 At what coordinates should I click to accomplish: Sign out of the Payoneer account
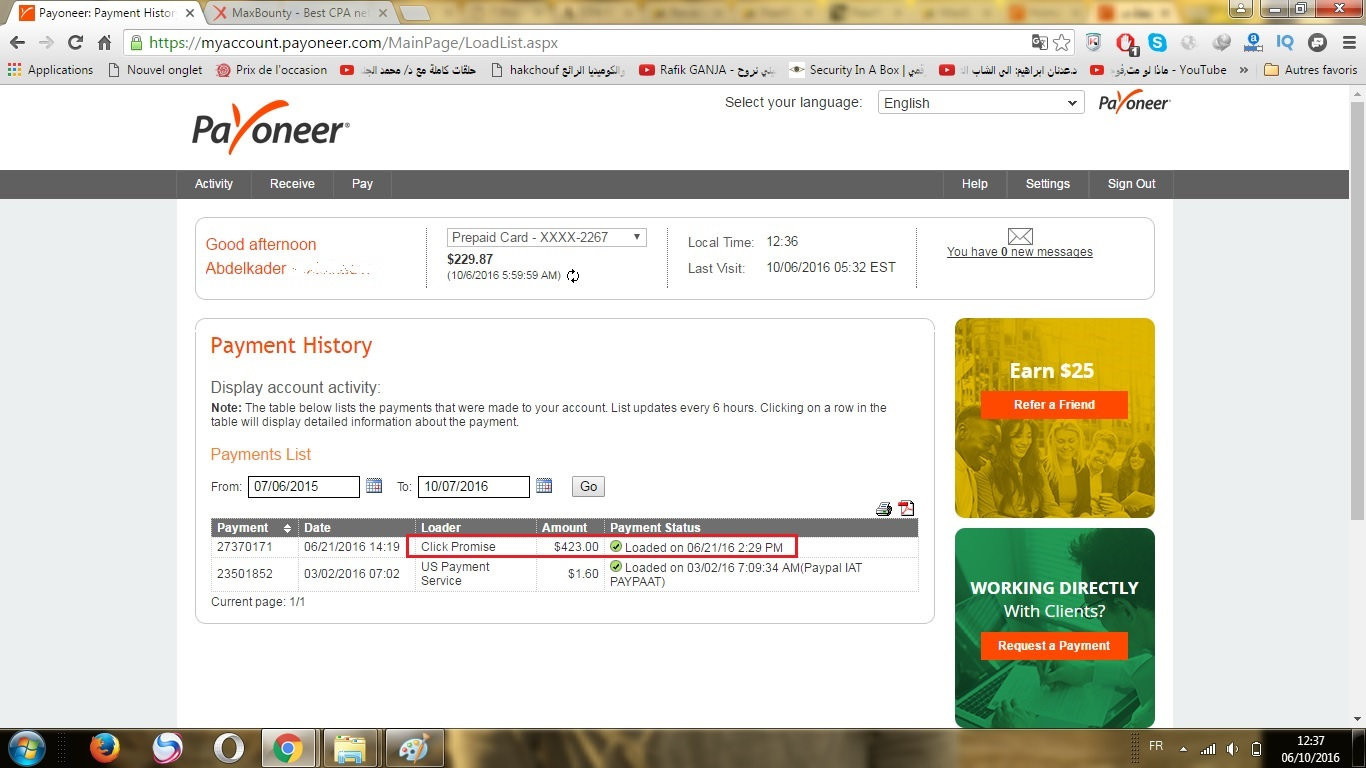pos(1131,184)
